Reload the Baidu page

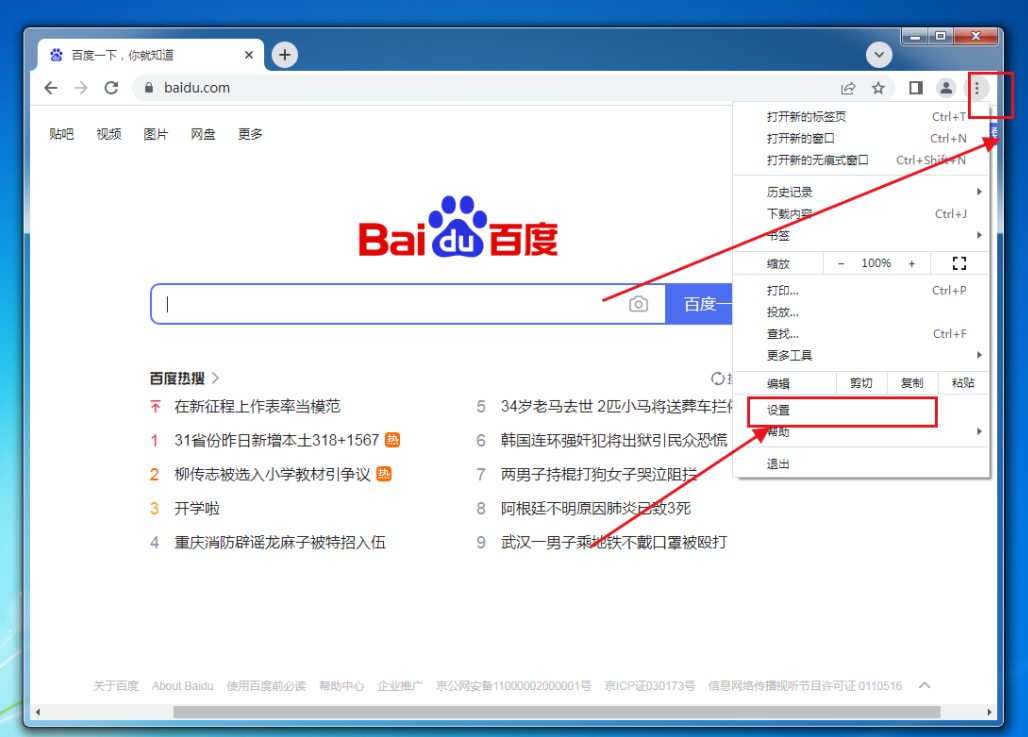point(111,88)
